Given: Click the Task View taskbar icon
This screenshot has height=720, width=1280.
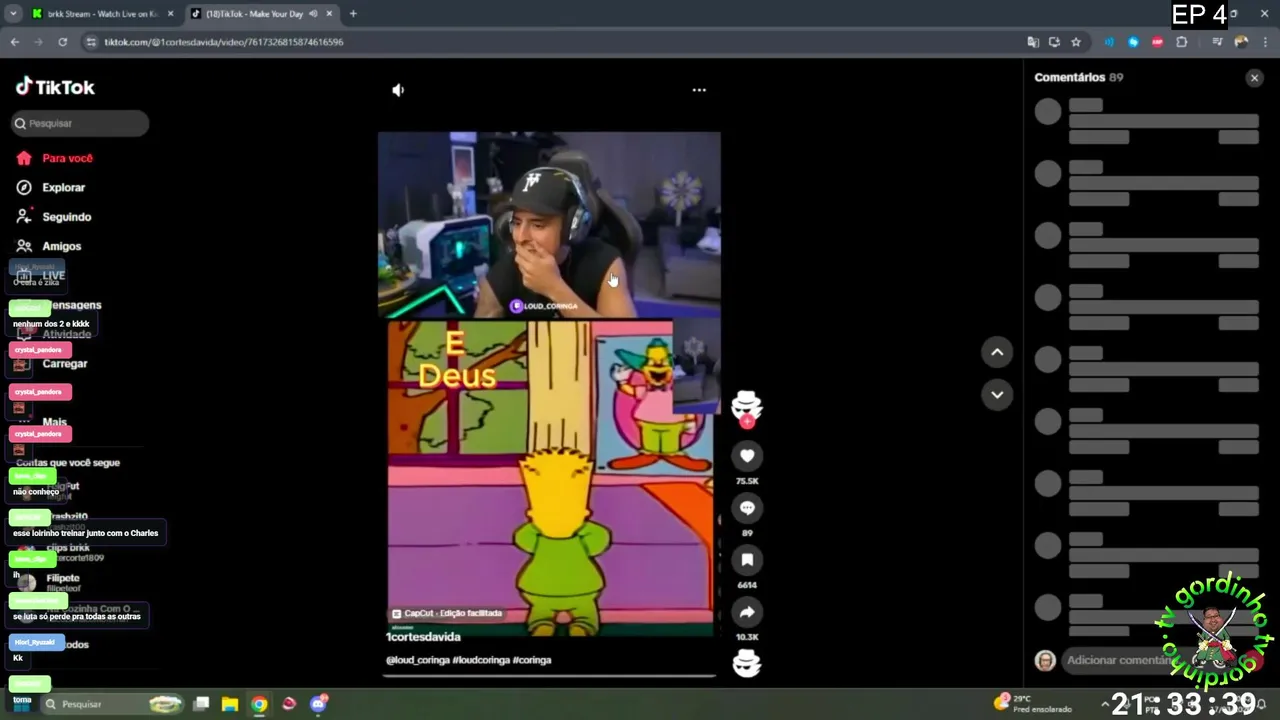Looking at the screenshot, I should tap(200, 704).
